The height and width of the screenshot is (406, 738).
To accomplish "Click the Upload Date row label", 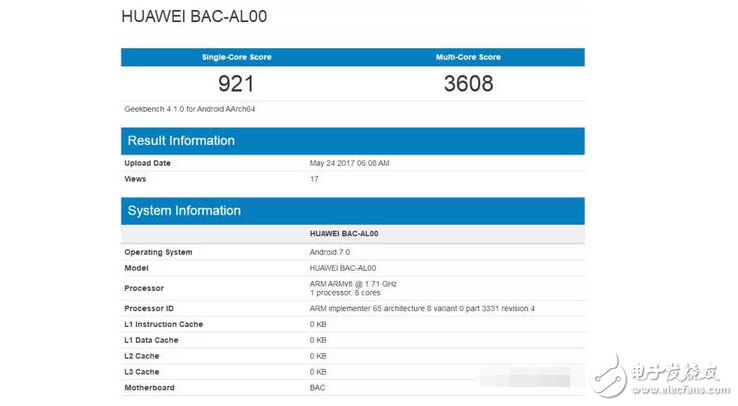I will [x=148, y=163].
